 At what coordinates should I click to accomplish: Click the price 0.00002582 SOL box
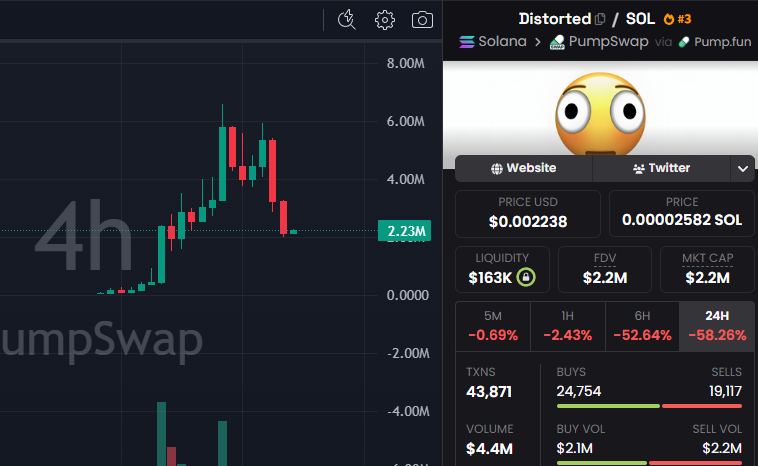coord(682,214)
